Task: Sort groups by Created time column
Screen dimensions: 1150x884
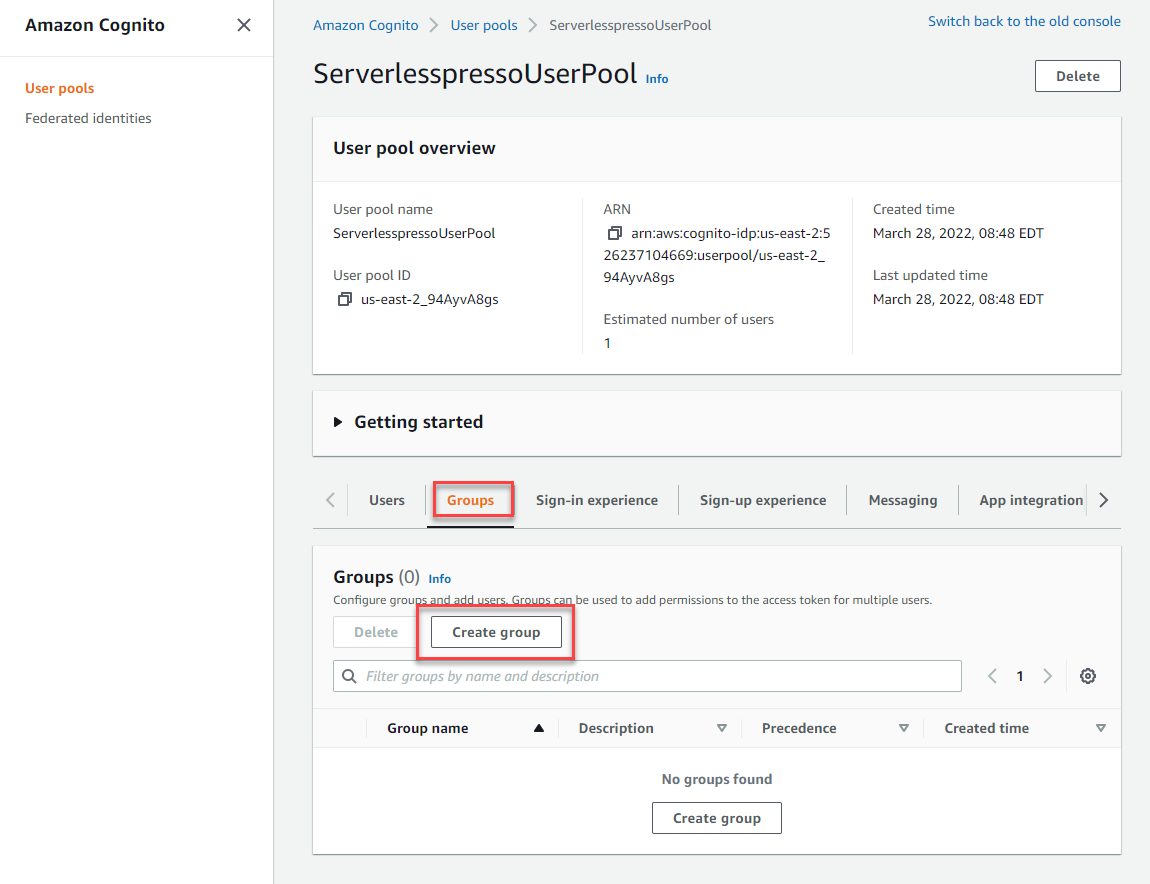Action: click(1101, 728)
